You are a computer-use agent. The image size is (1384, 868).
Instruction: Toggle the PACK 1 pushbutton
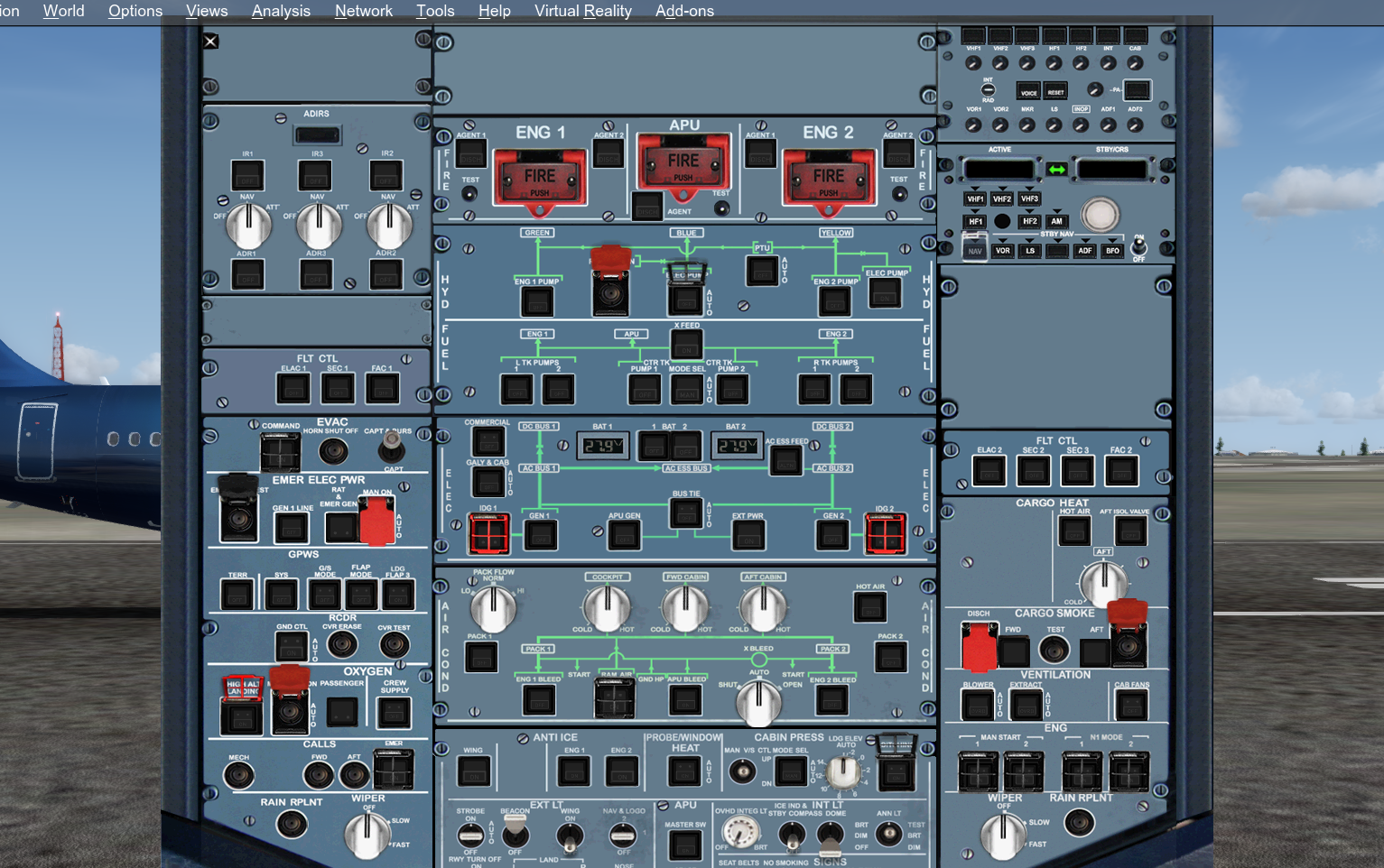pos(481,657)
